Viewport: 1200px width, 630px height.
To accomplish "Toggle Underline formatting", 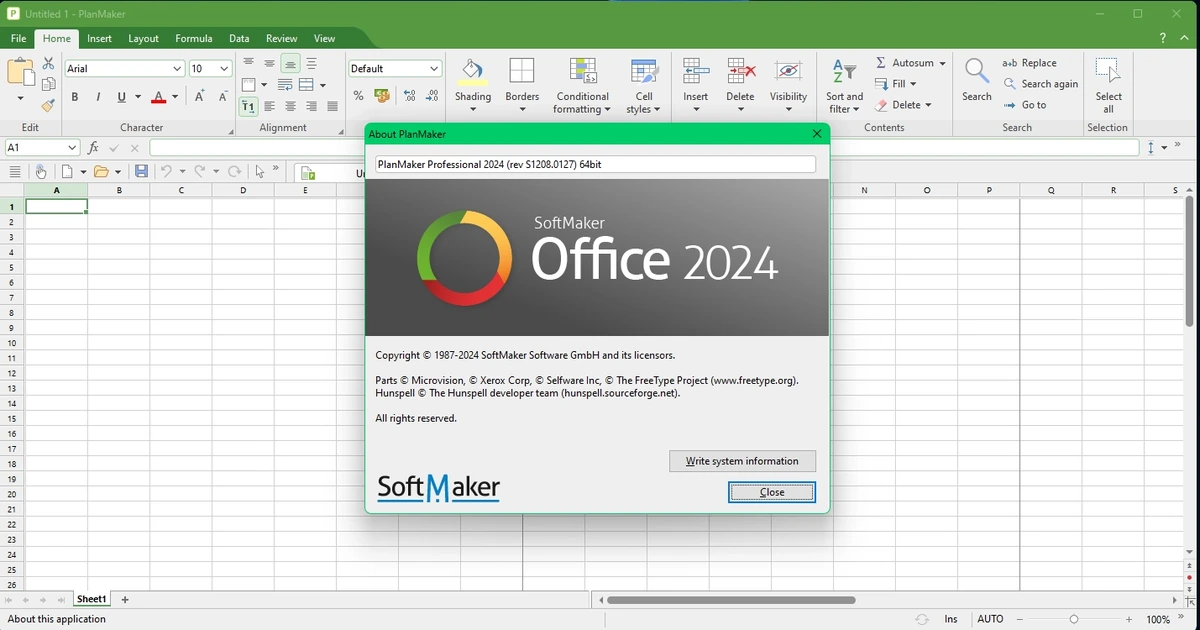I will (122, 97).
